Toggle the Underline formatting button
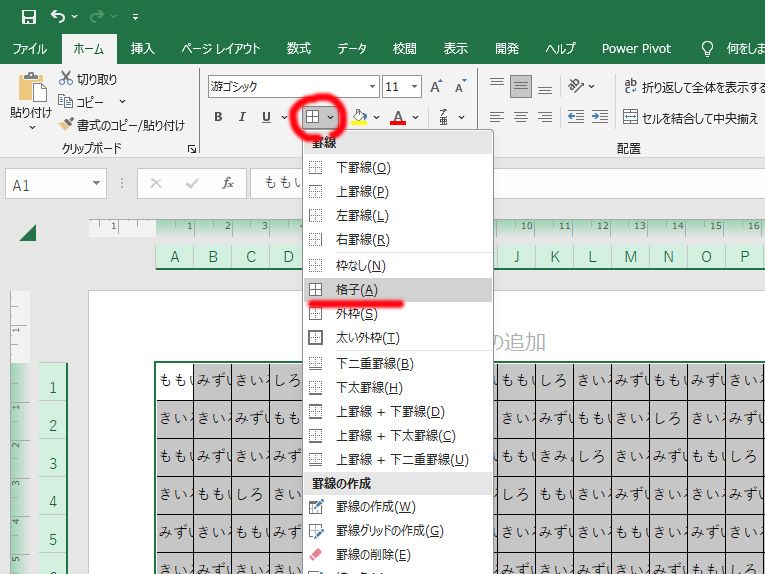This screenshot has height=574, width=765. tap(266, 117)
